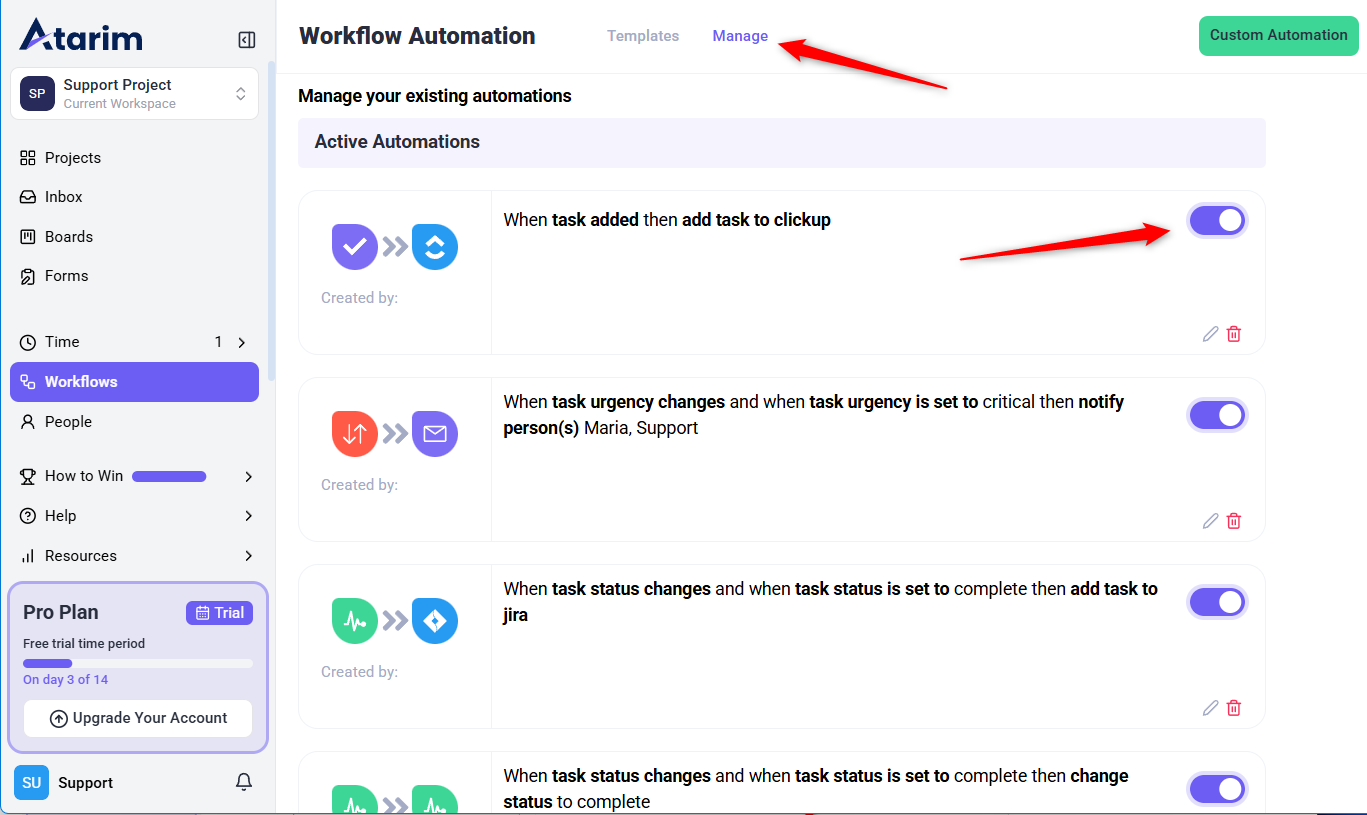Switch to the Templates tab

click(x=643, y=36)
